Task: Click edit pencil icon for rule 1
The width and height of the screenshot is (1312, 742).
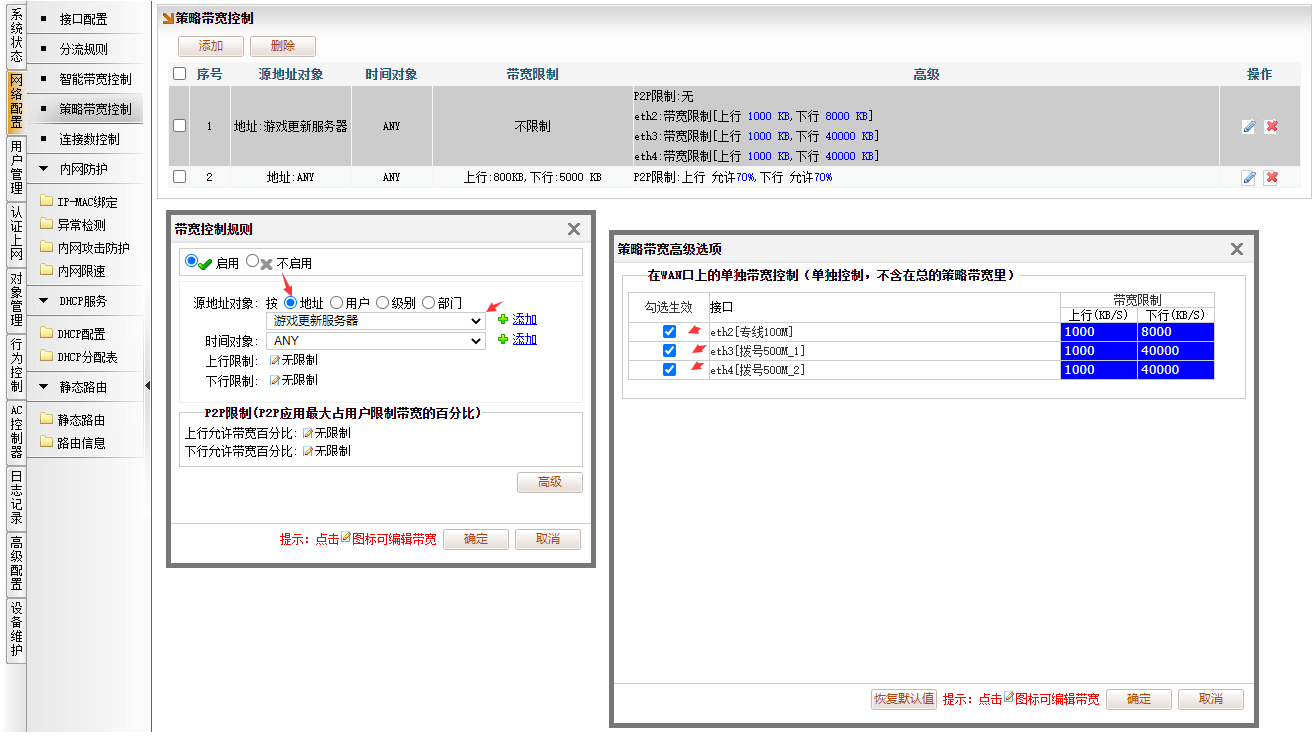Action: click(x=1248, y=127)
